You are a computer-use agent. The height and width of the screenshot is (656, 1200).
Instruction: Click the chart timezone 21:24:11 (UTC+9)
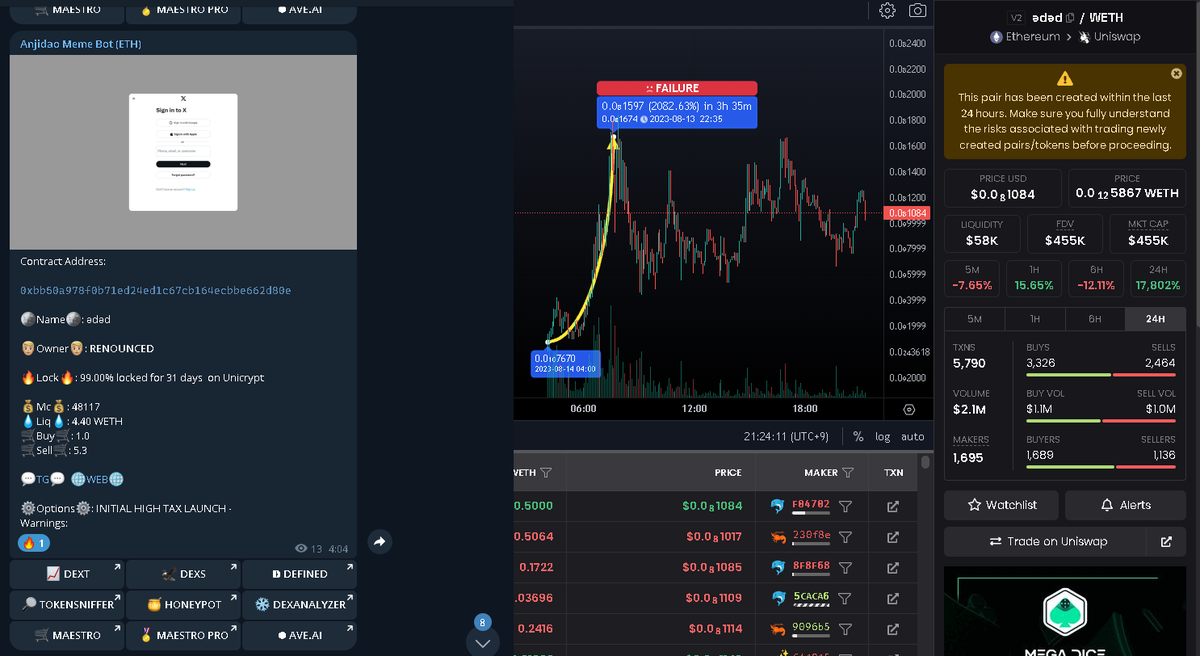787,437
